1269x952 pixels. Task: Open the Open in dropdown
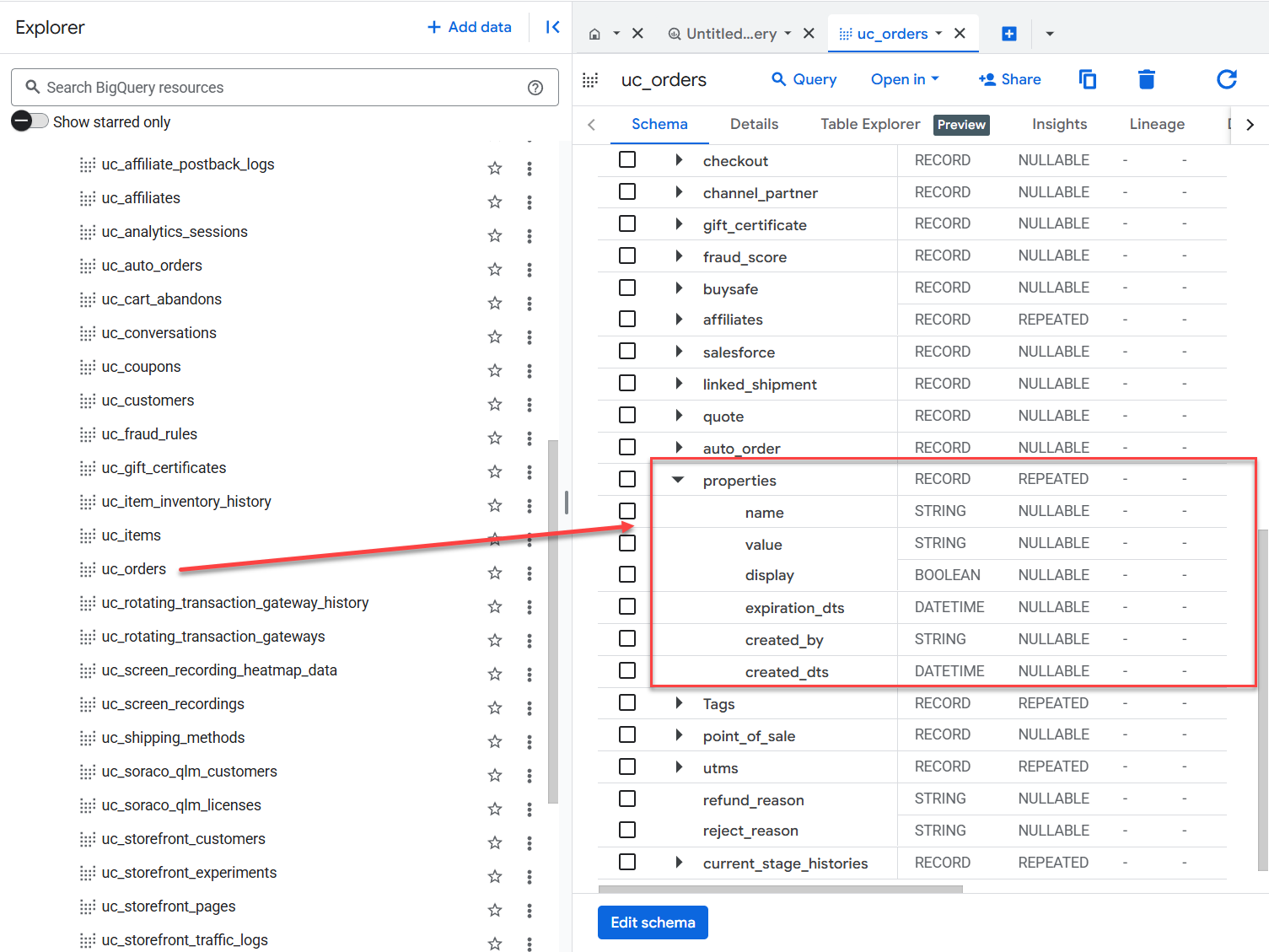[905, 79]
